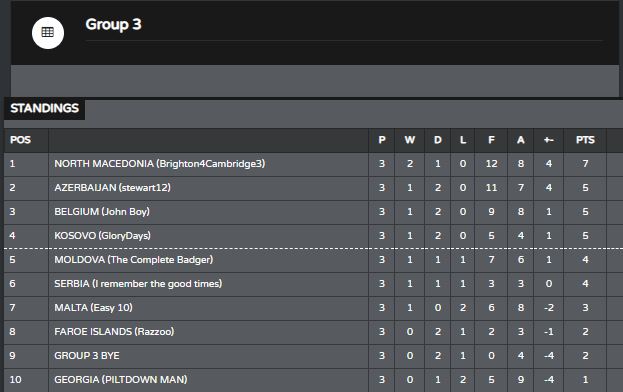Viewport: 623px width, 392px height.
Task: Open BELGIUM (John Boy) team entry
Action: [x=102, y=212]
